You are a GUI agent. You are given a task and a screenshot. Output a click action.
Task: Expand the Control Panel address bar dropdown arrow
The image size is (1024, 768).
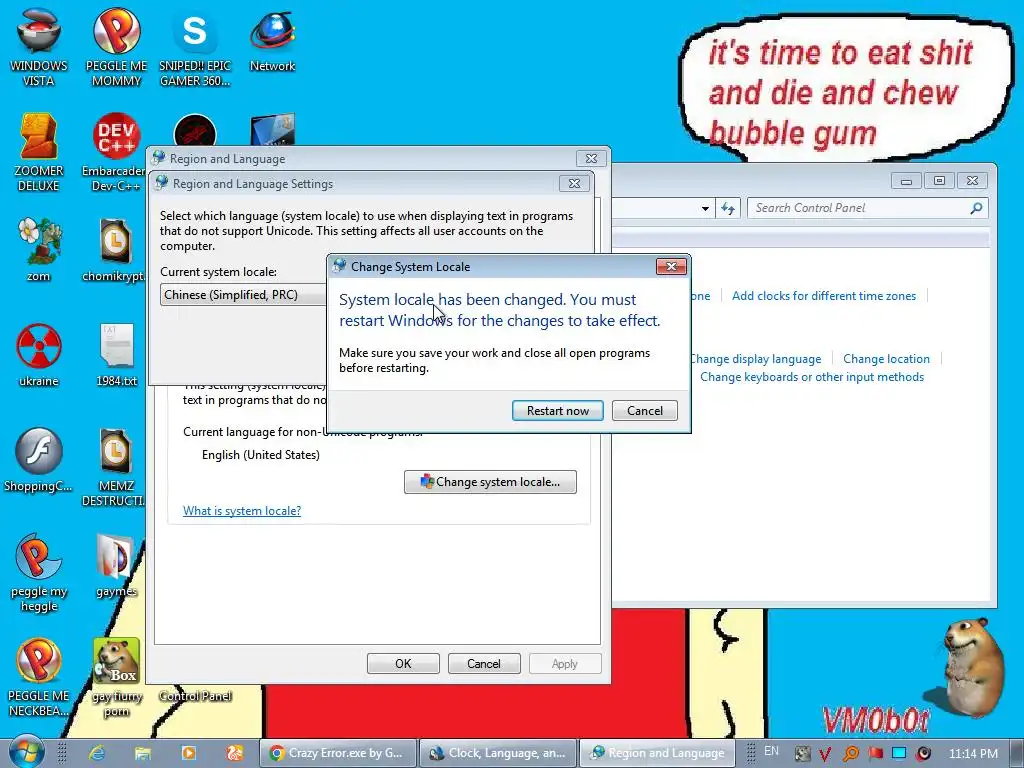(705, 208)
